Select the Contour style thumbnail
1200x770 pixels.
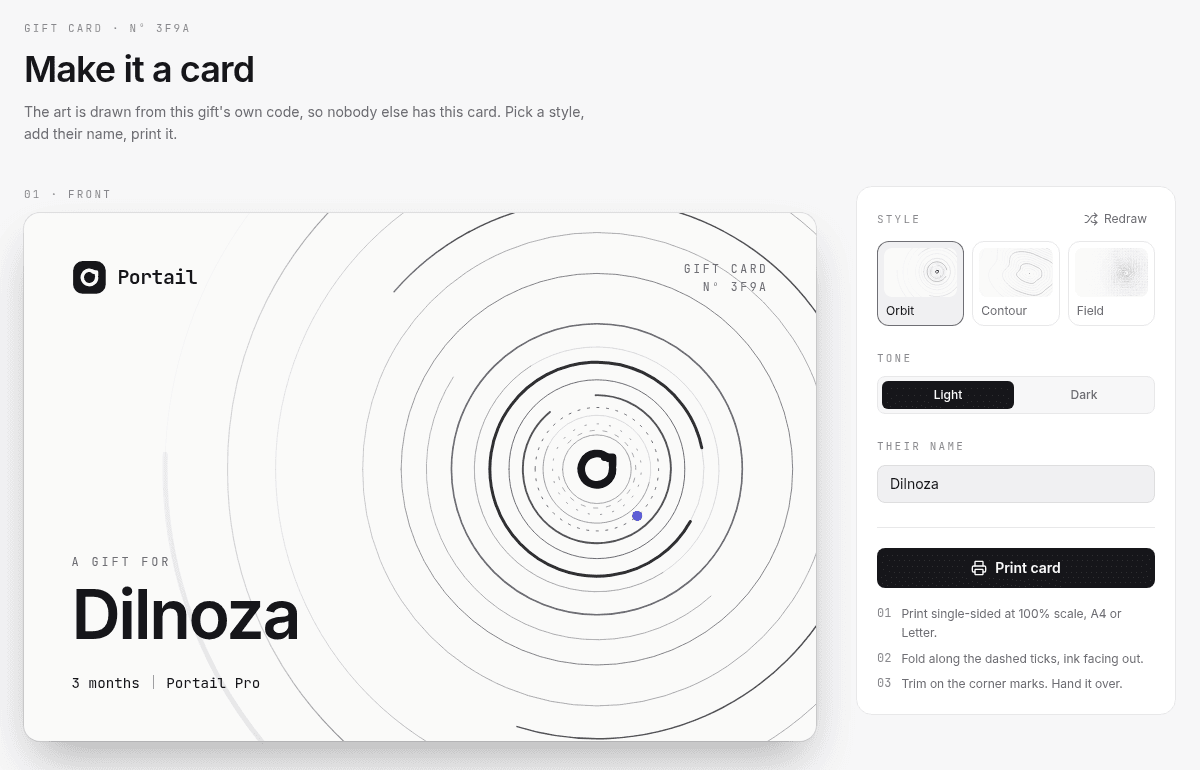coord(1016,283)
